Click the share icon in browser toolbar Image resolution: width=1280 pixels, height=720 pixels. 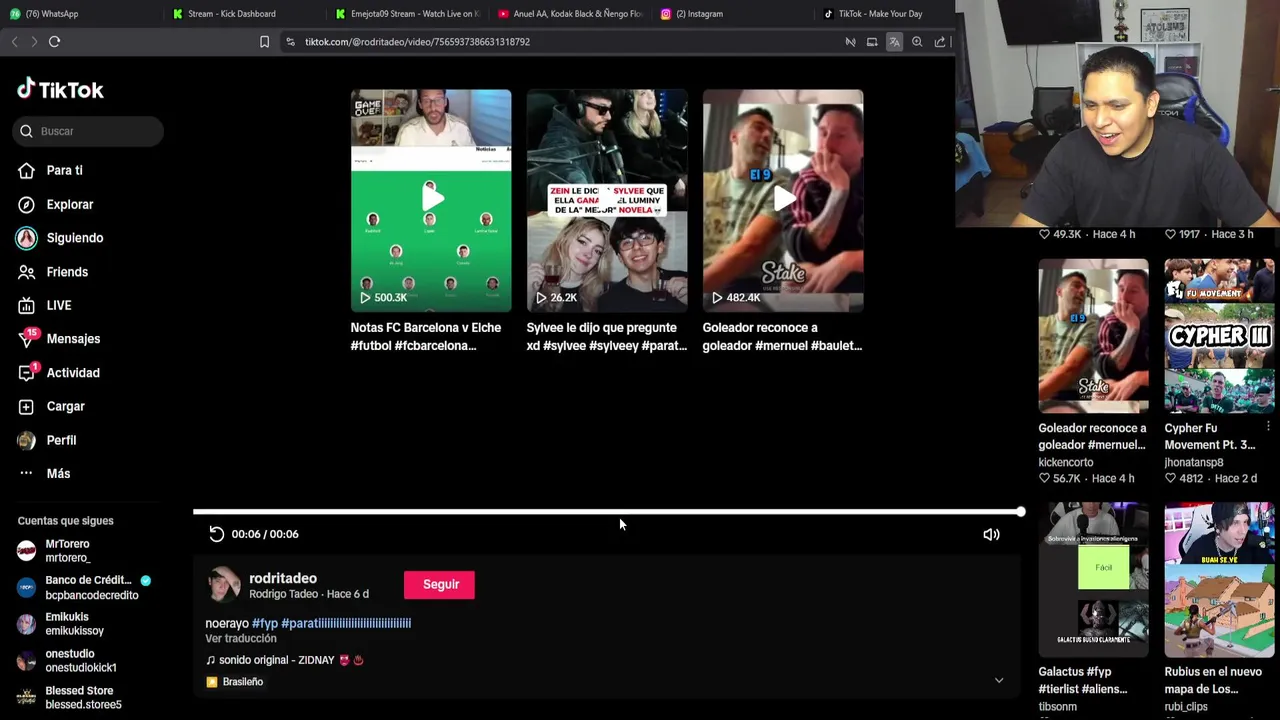click(940, 42)
